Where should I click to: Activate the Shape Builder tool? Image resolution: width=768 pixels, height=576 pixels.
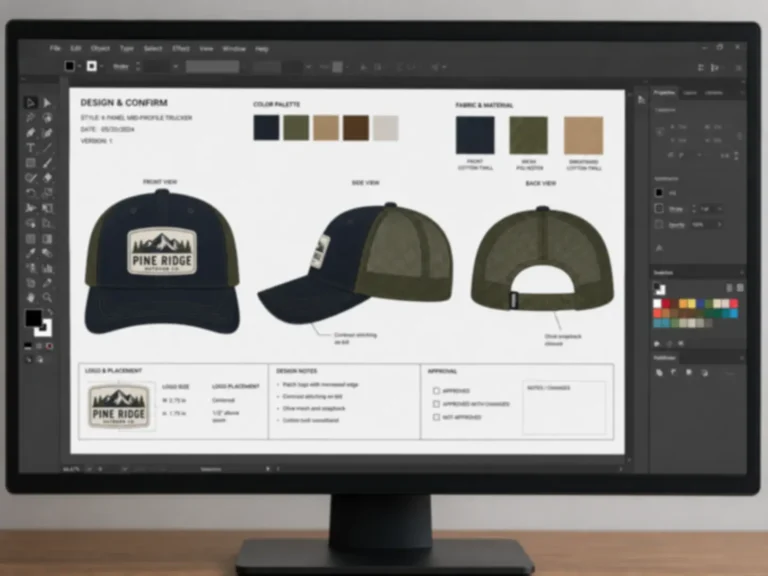click(30, 223)
